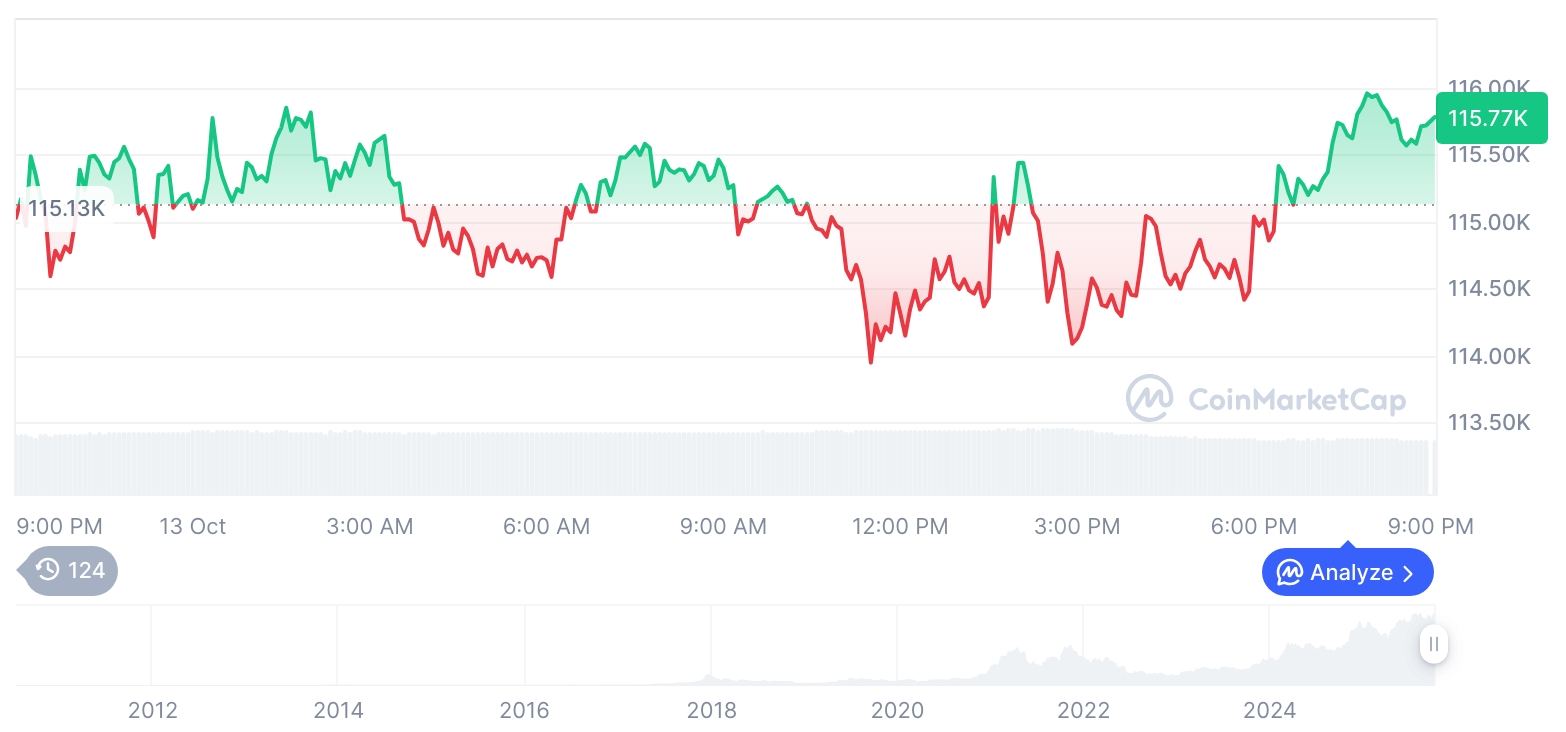Click the 3:00 PM time axis label
The width and height of the screenshot is (1566, 732).
tap(1077, 526)
